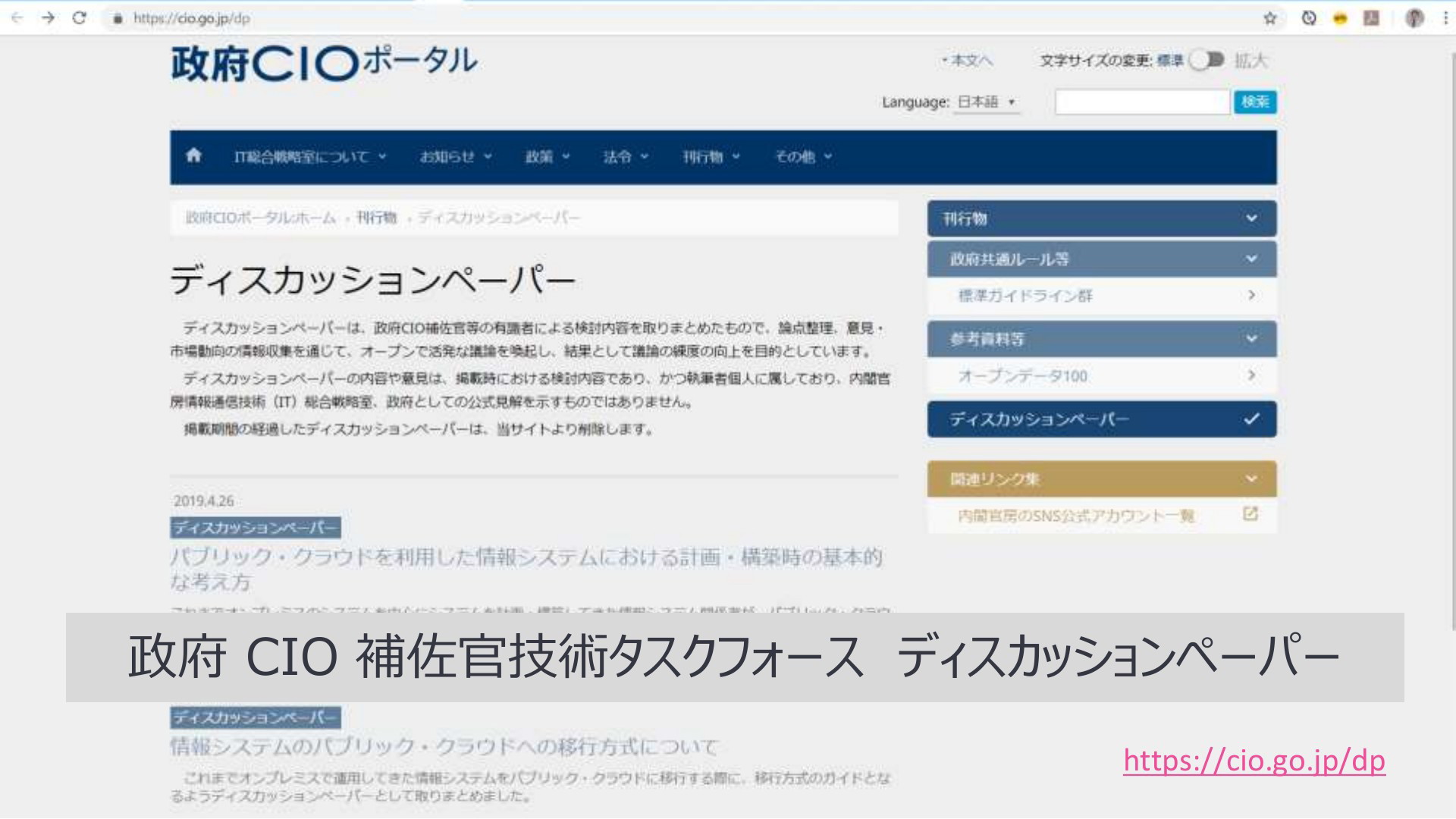Expand the 刊行物 navigation menu

pos(711,157)
